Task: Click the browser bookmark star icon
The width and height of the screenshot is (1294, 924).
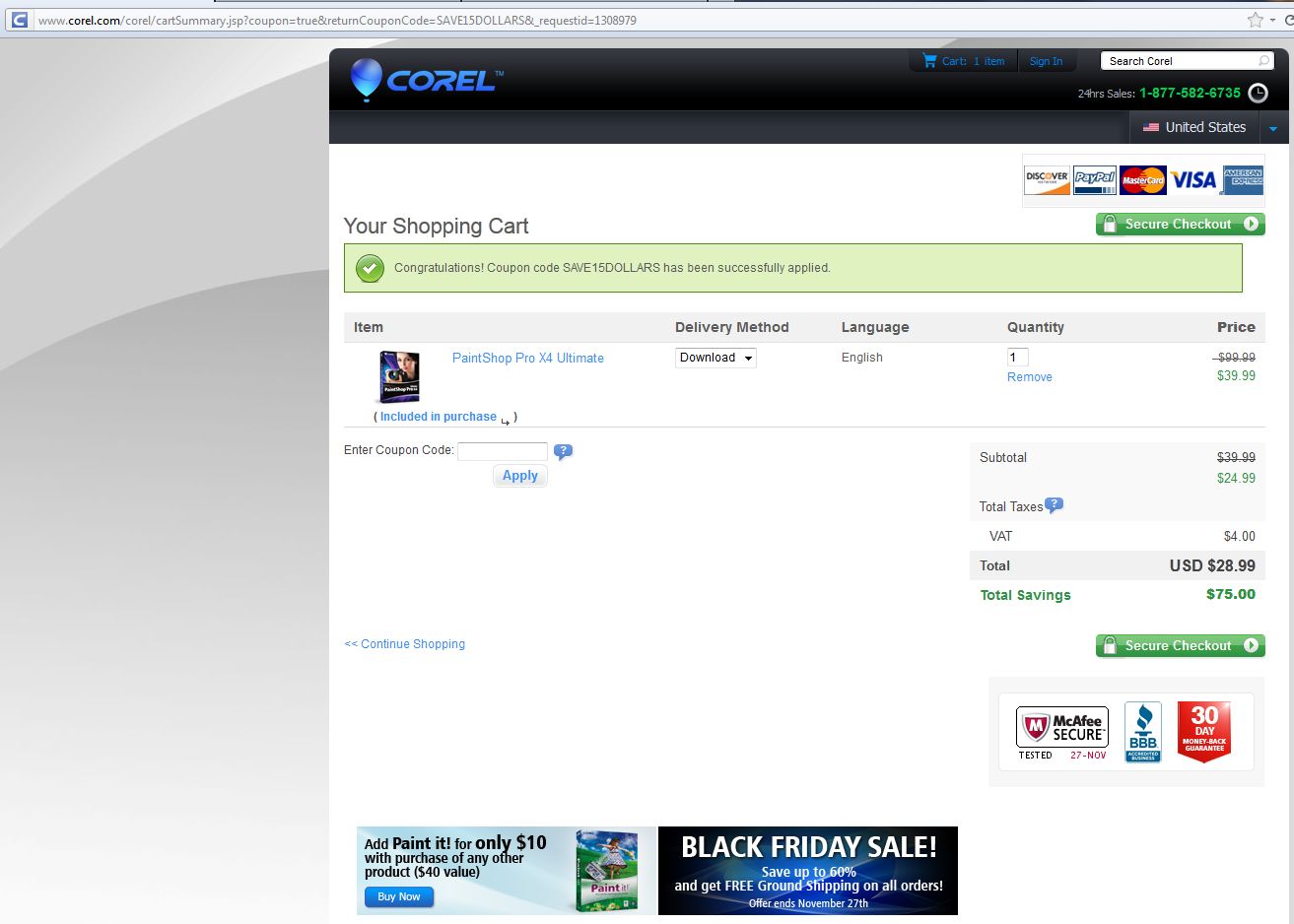Action: tap(1255, 20)
